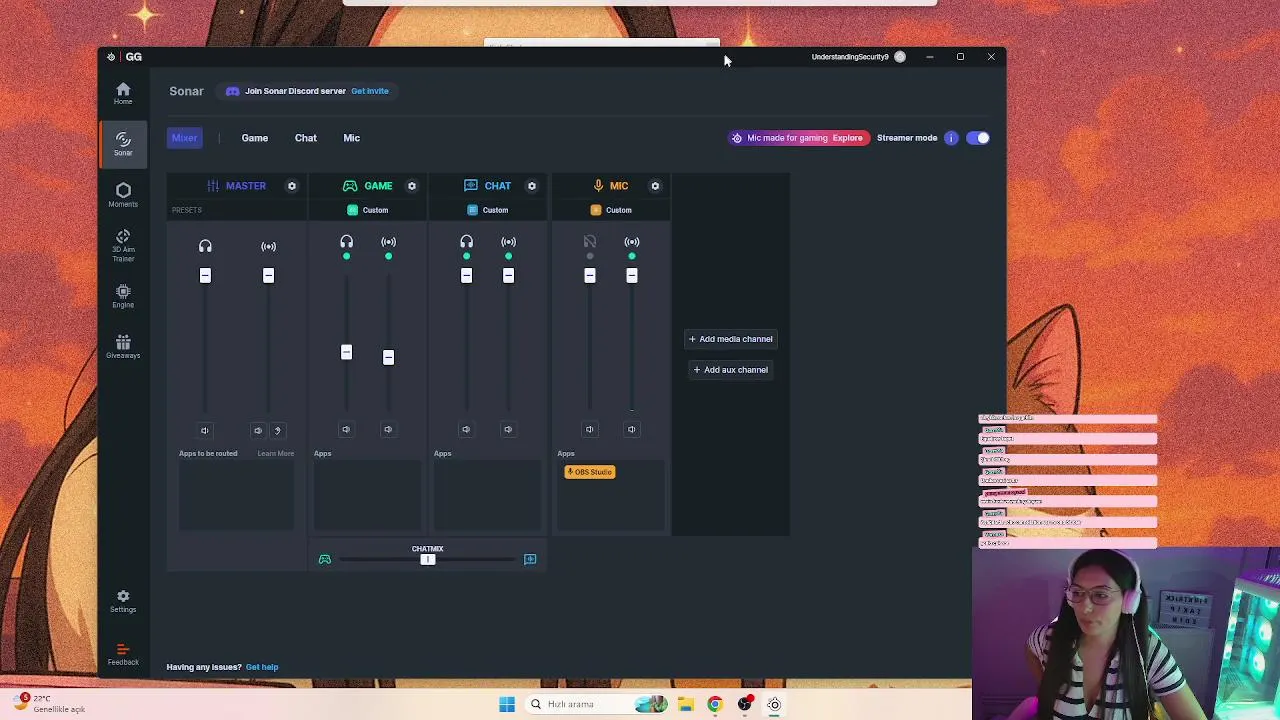Click the weather widget on the taskbar

(x=50, y=704)
